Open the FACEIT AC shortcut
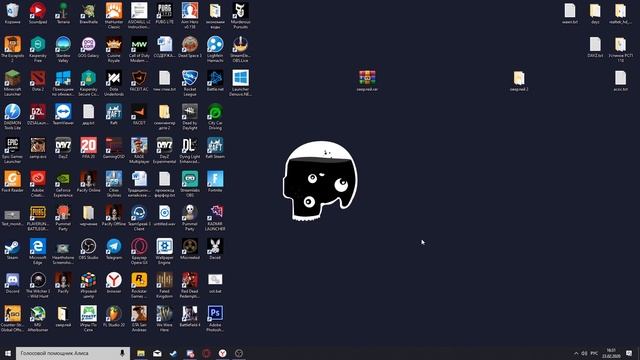 click(139, 81)
